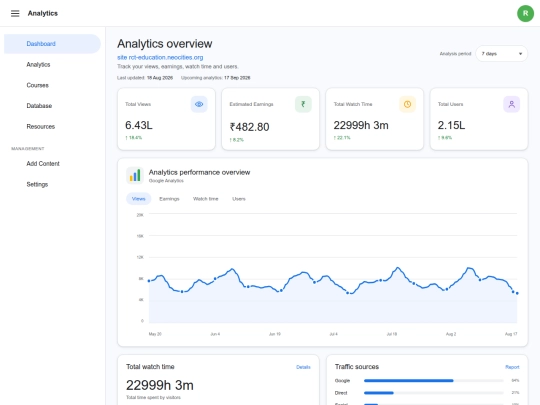
Task: Click the Google traffic source progress bar
Action: click(x=434, y=381)
